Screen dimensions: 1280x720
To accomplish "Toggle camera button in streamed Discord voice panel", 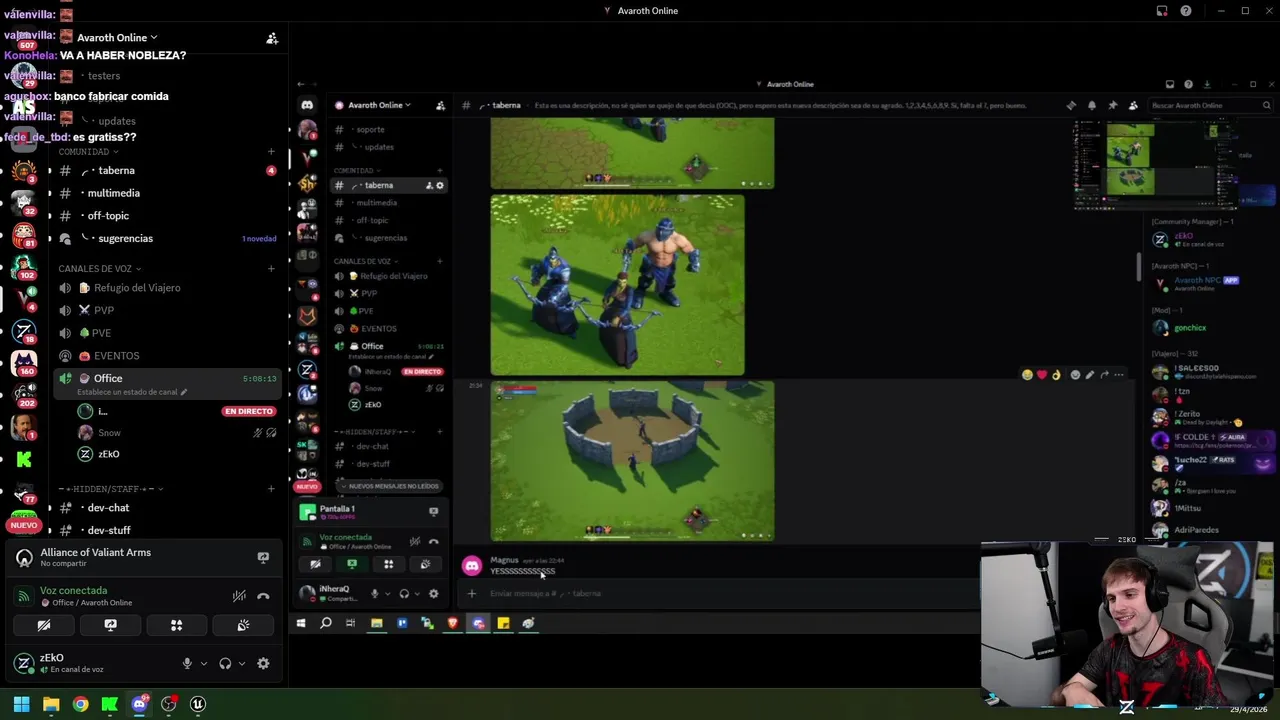I will pos(315,564).
